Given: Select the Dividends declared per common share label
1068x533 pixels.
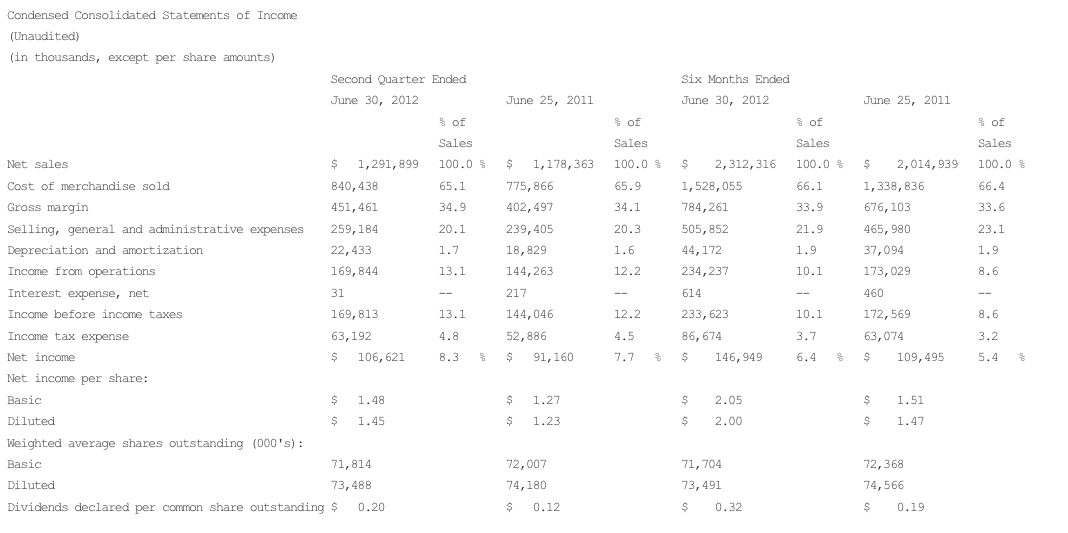Looking at the screenshot, I should click(x=166, y=507).
